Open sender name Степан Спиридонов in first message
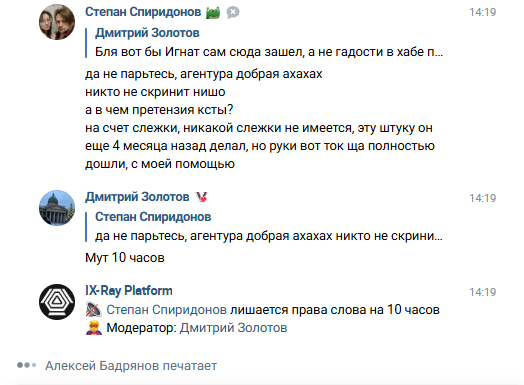This screenshot has width=524, height=385. coord(143,12)
